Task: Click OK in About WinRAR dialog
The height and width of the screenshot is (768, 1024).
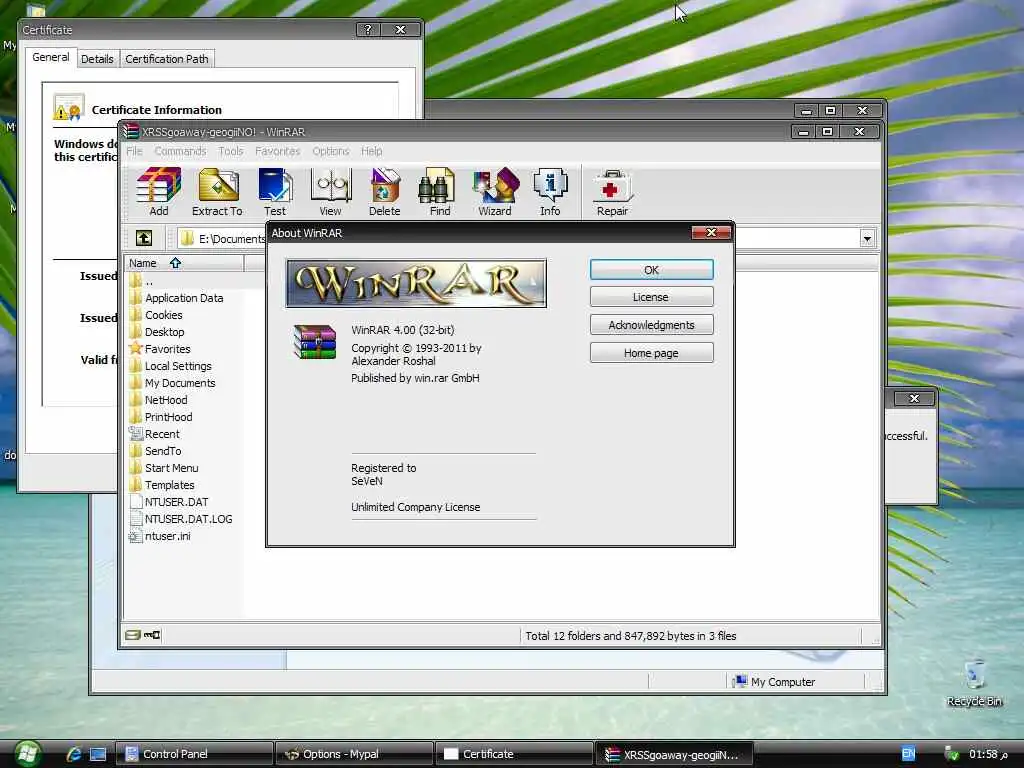Action: click(x=651, y=270)
